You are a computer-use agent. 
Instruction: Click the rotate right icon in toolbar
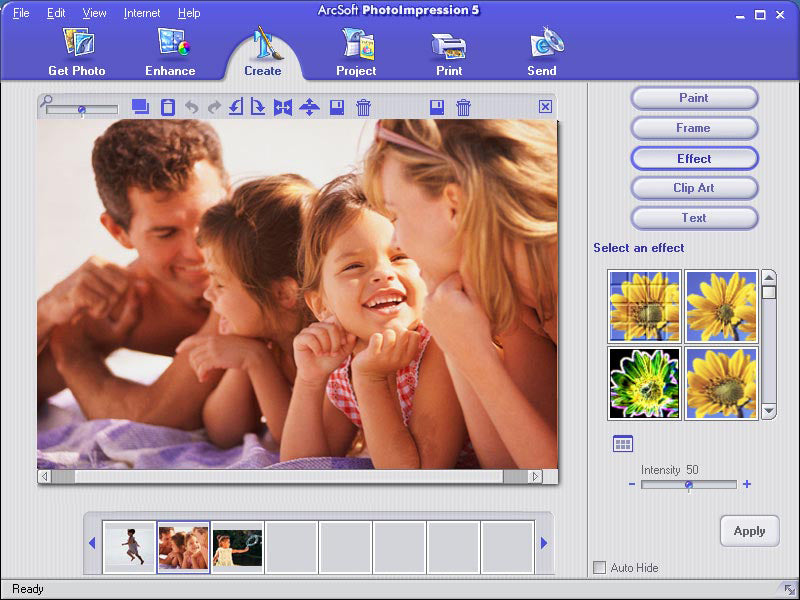click(258, 107)
